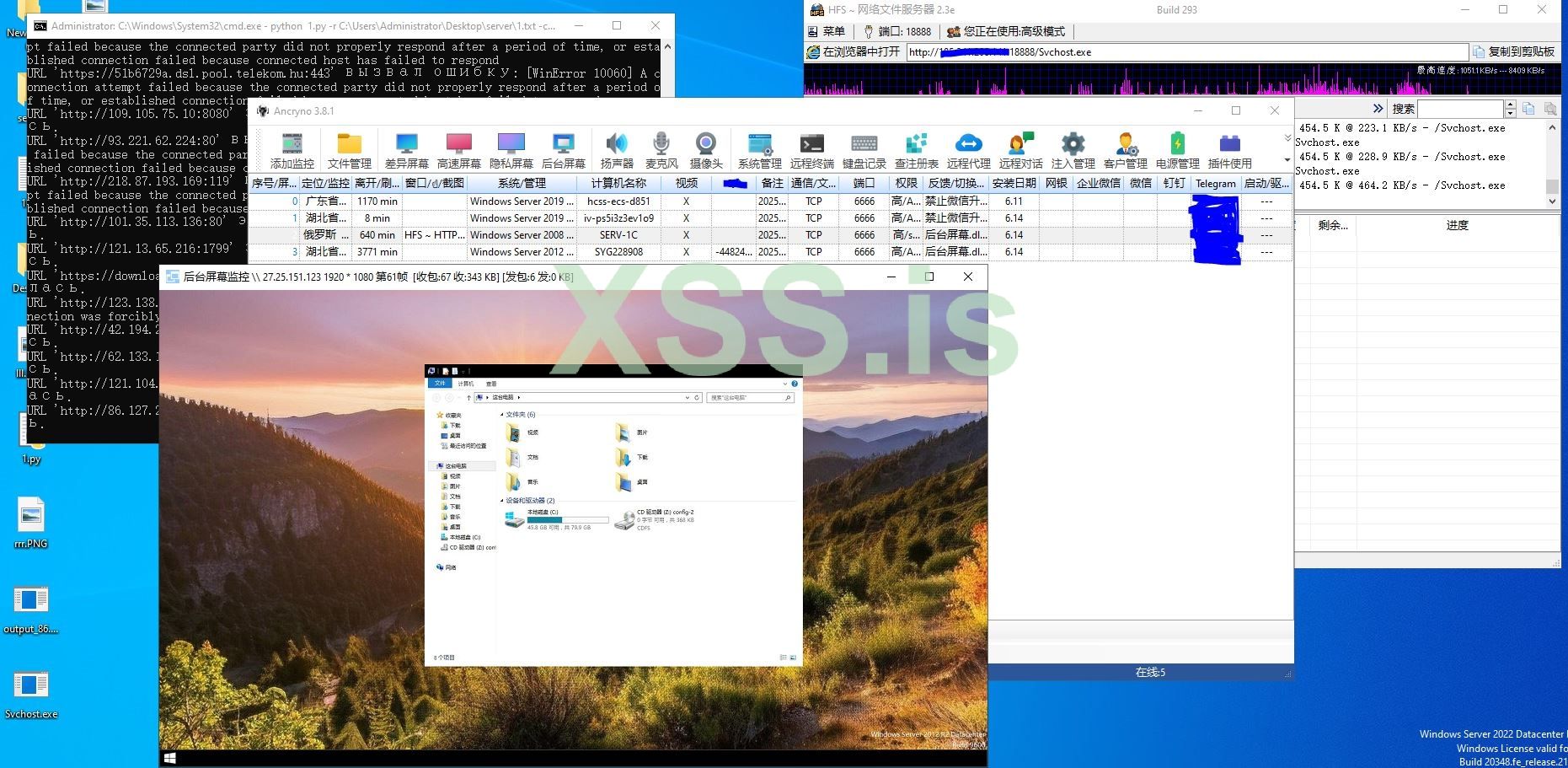Click the 后台屏幕 toolbar icon
1568x768 pixels.
click(564, 150)
